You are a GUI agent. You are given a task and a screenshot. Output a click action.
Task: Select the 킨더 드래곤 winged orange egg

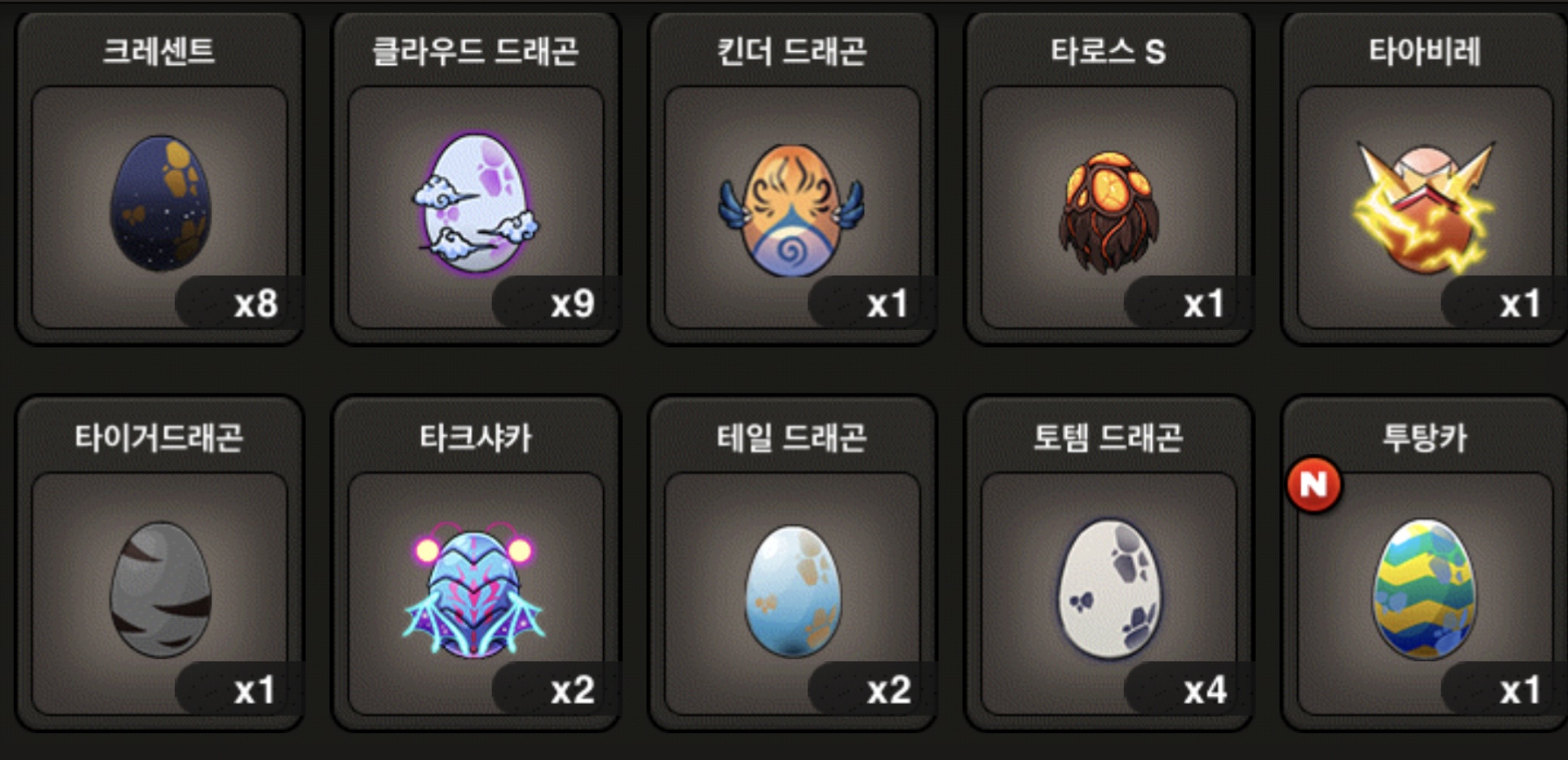[x=791, y=209]
